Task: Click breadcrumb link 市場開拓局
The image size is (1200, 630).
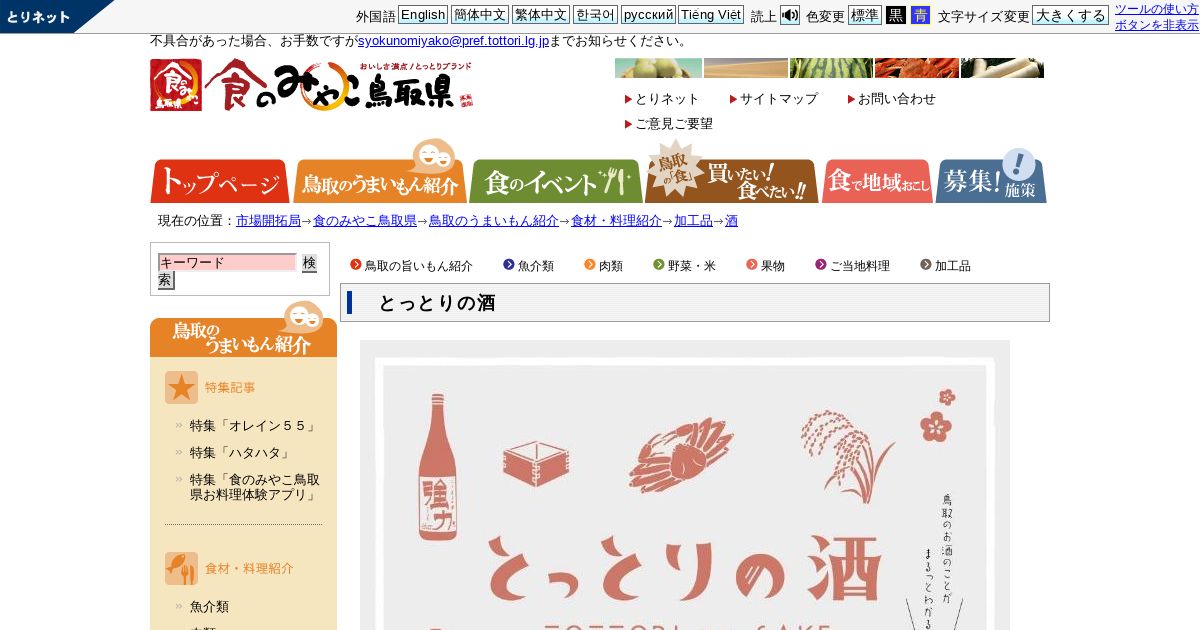Action: coord(268,221)
